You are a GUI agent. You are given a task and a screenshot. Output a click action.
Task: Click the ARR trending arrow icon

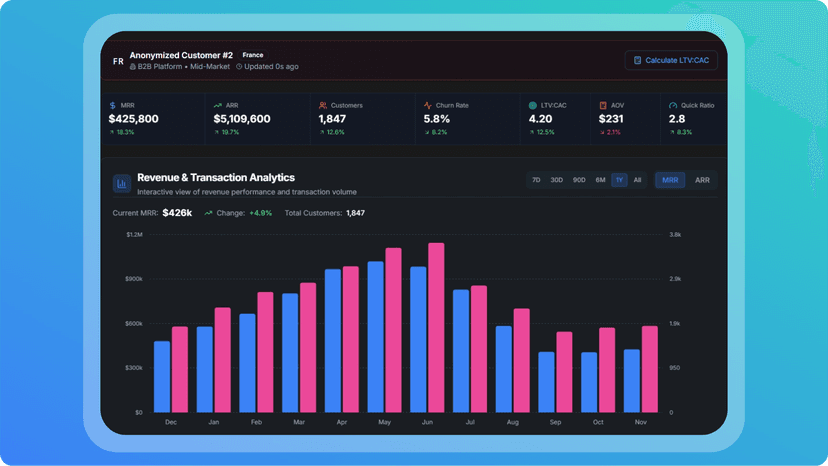tap(217, 106)
